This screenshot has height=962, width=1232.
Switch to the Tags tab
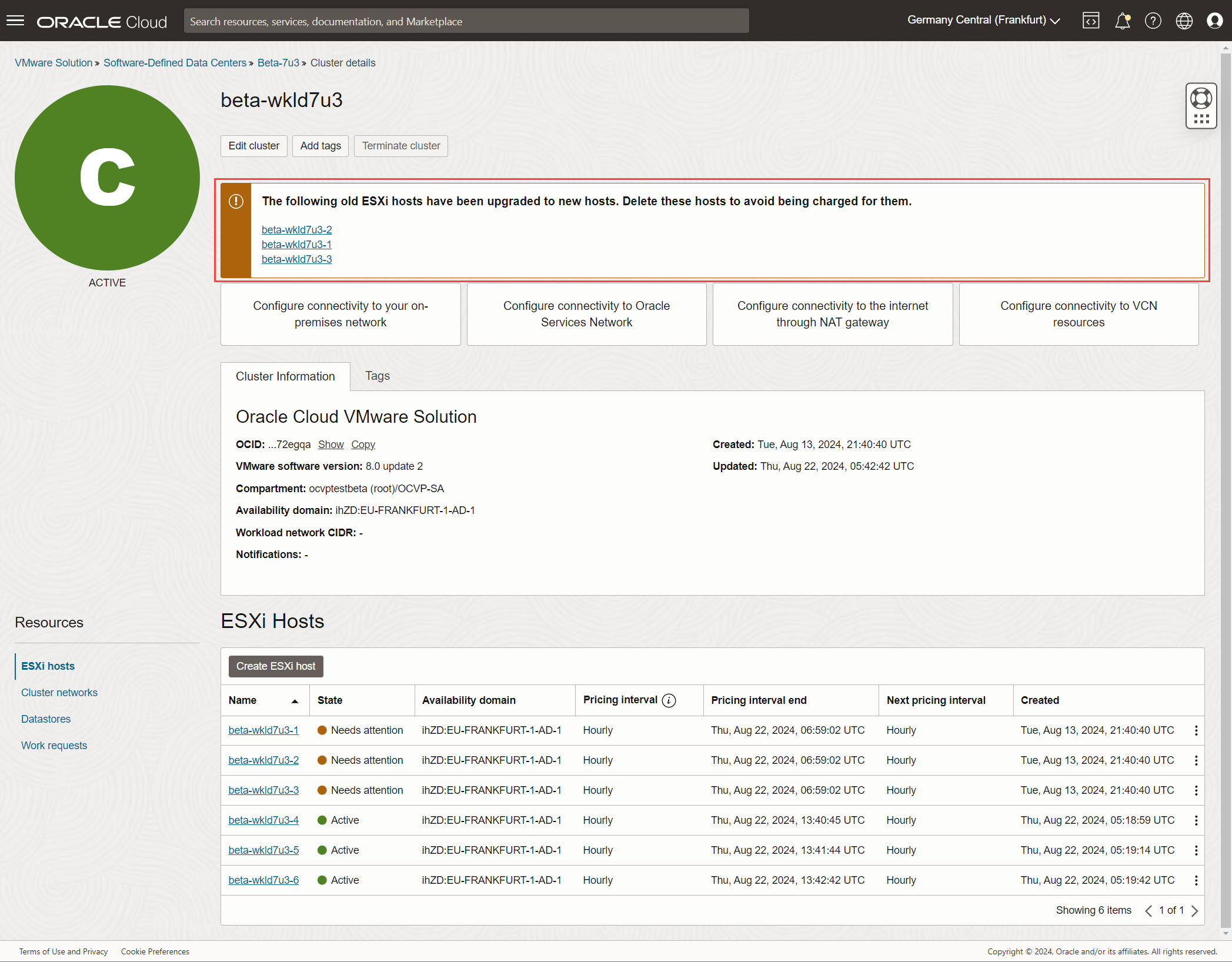pos(377,376)
